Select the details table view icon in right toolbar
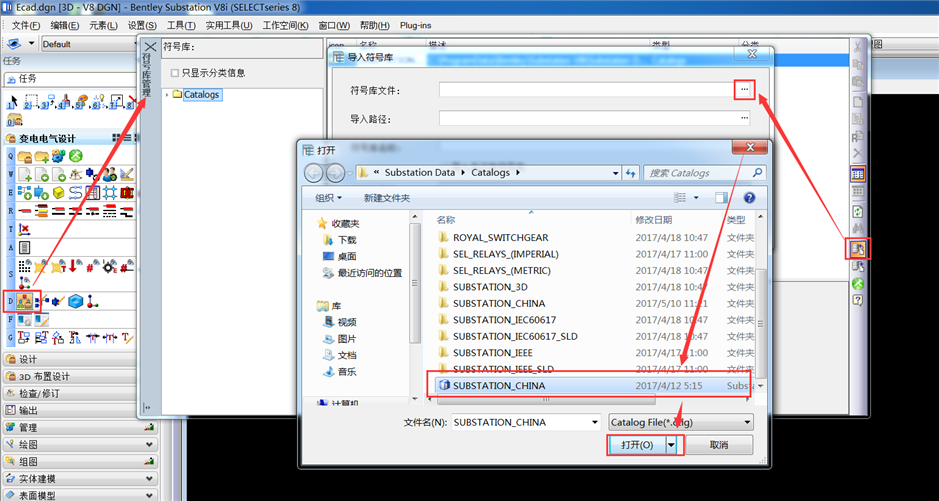This screenshot has height=501, width=939. (x=858, y=174)
